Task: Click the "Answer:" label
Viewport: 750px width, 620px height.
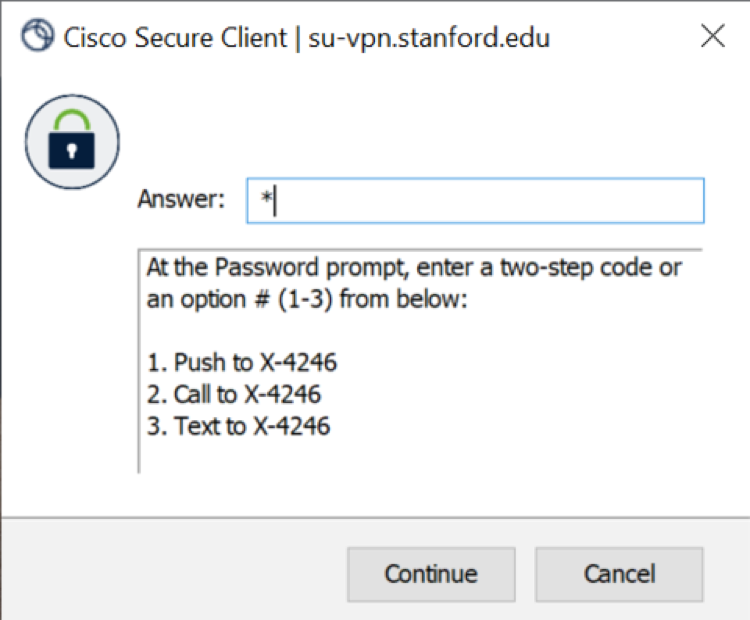Action: coord(182,199)
